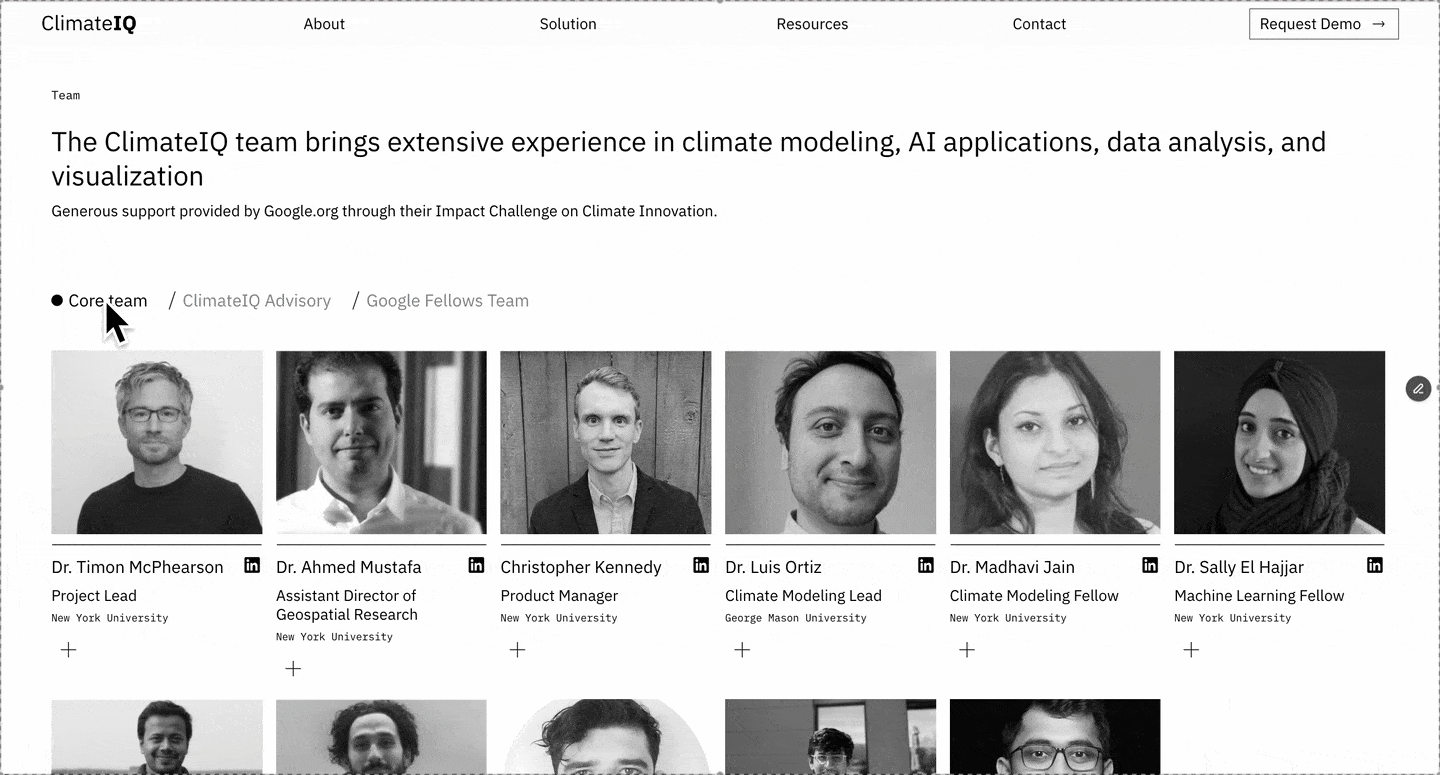Click the name Dr. Sally El Hajjar
This screenshot has height=775, width=1440.
[x=1239, y=567]
